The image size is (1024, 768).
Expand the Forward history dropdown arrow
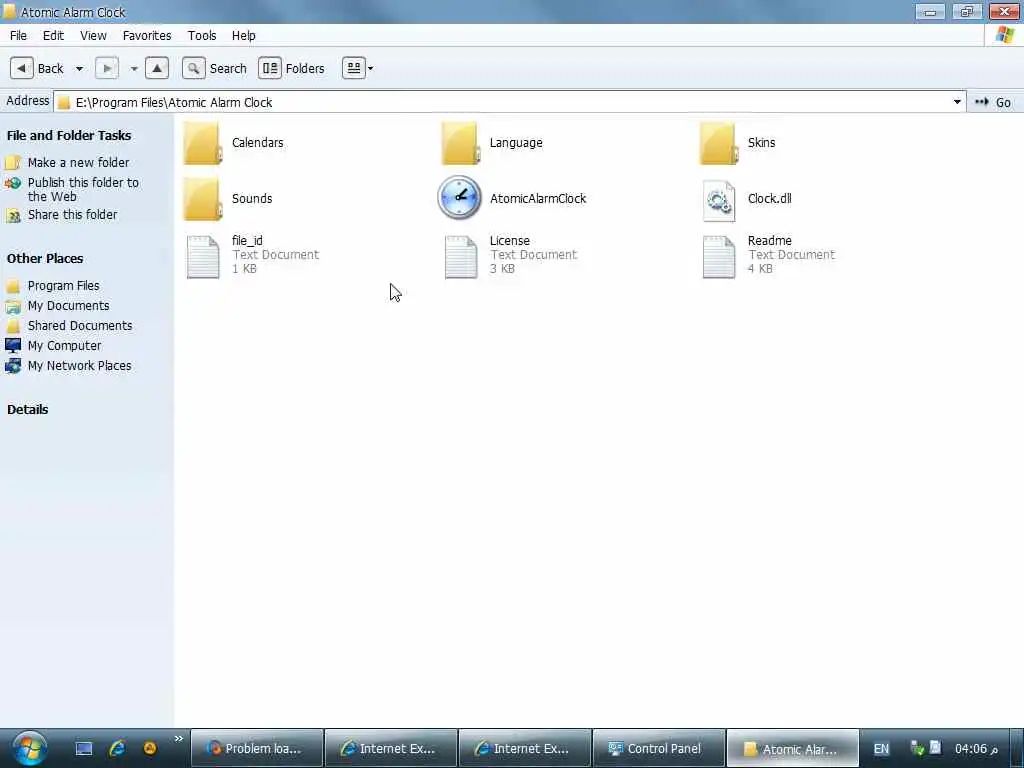[x=134, y=69]
